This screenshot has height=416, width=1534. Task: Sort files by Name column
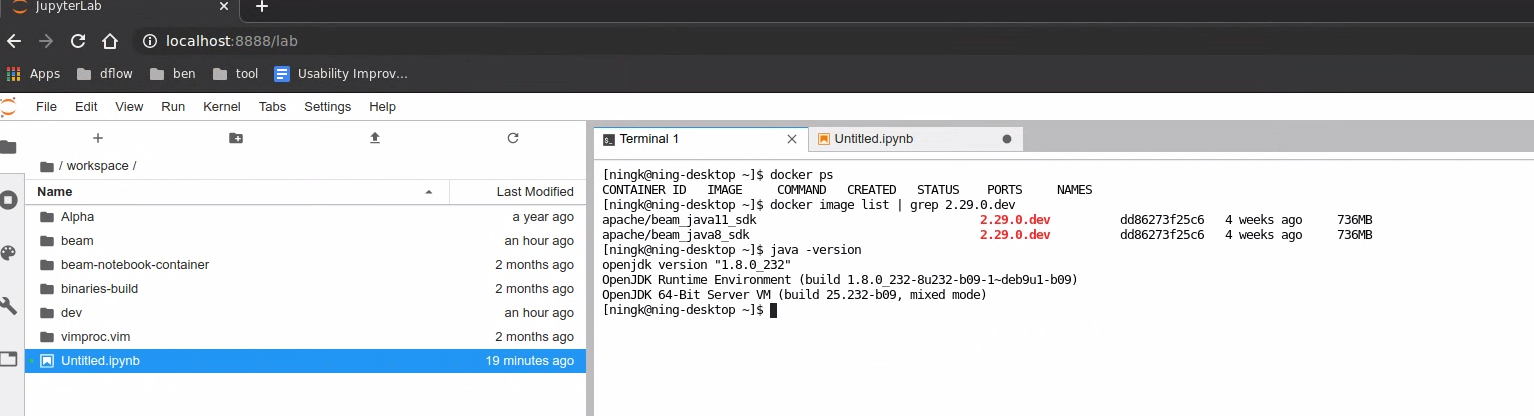(x=237, y=191)
